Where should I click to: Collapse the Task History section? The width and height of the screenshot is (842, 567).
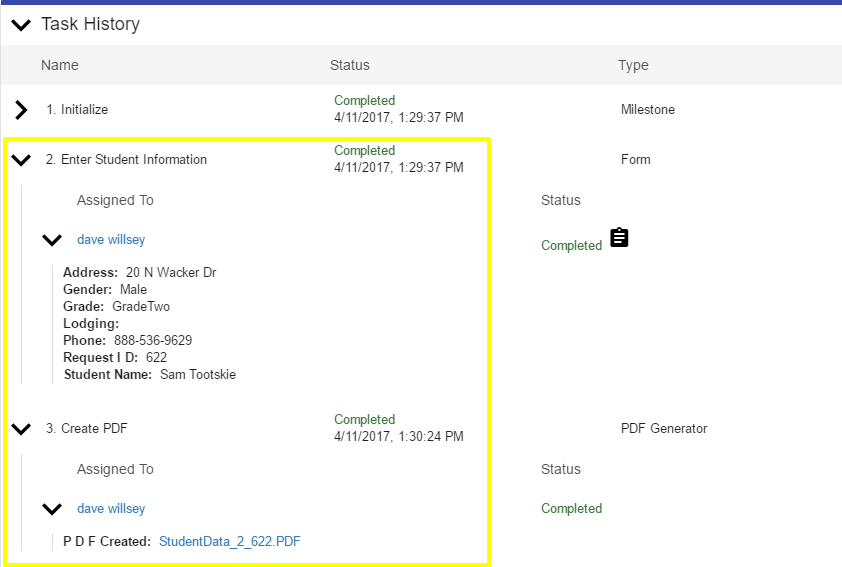click(x=21, y=25)
